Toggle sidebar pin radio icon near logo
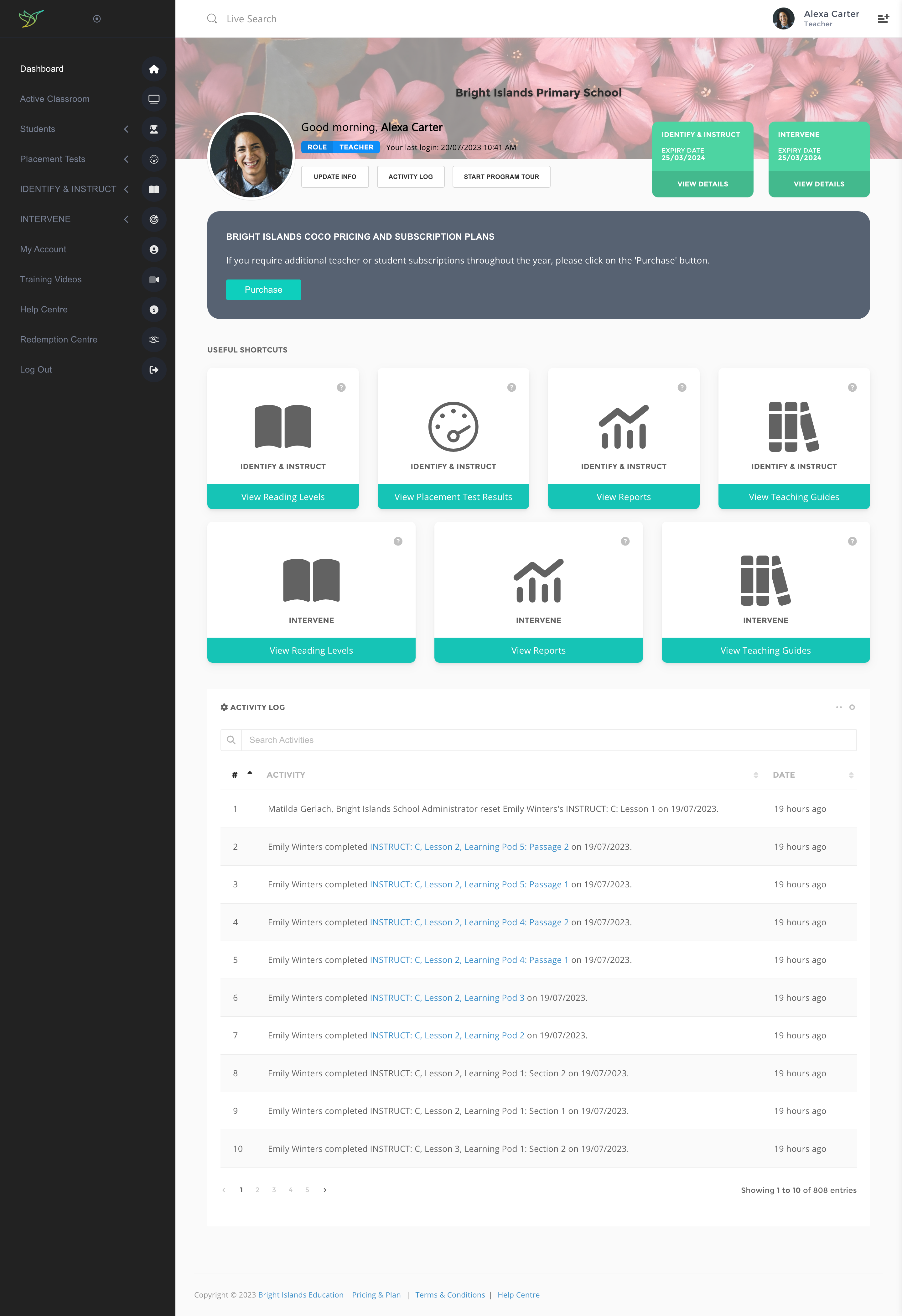This screenshot has height=1316, width=902. [97, 19]
